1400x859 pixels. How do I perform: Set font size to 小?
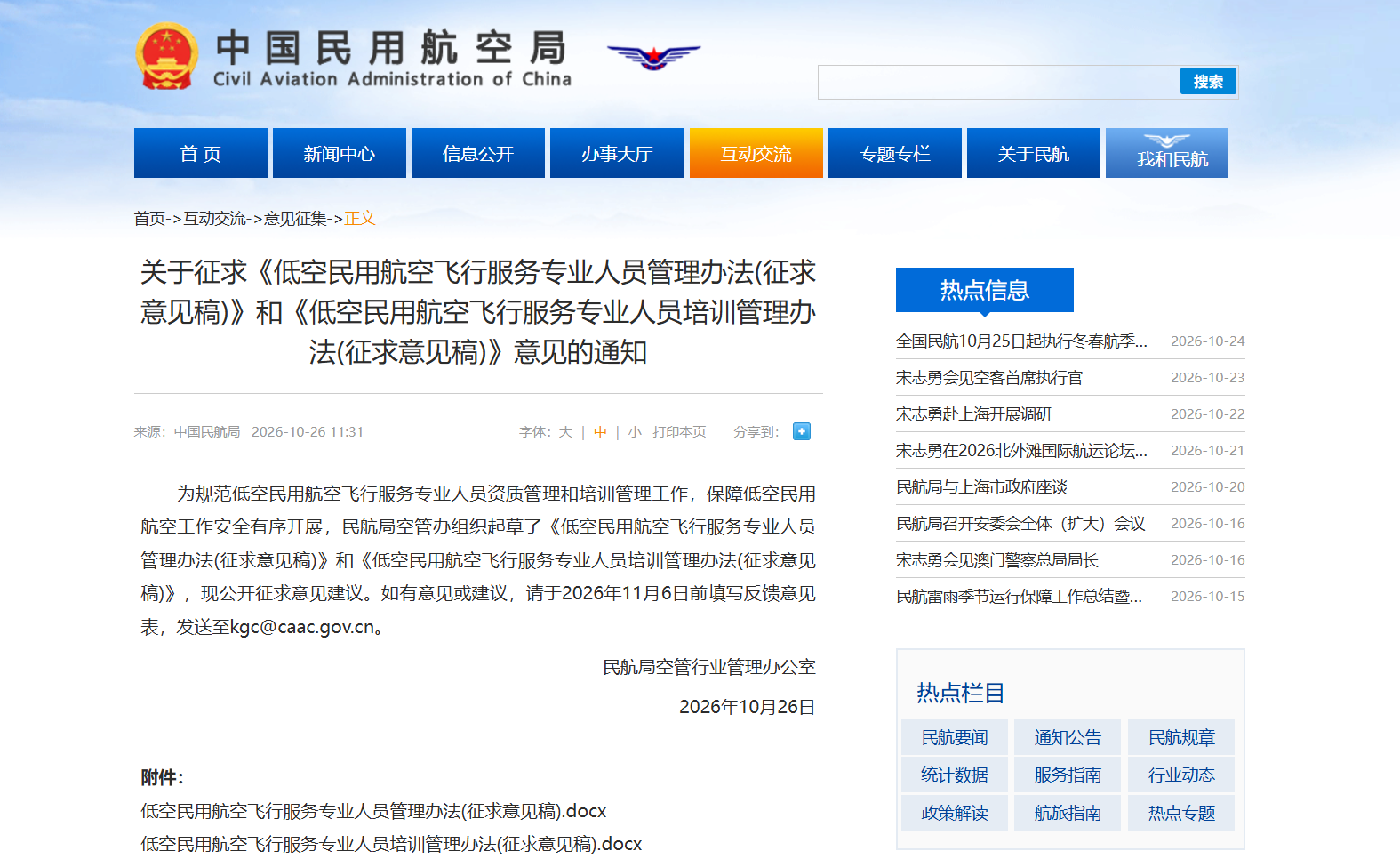(635, 432)
